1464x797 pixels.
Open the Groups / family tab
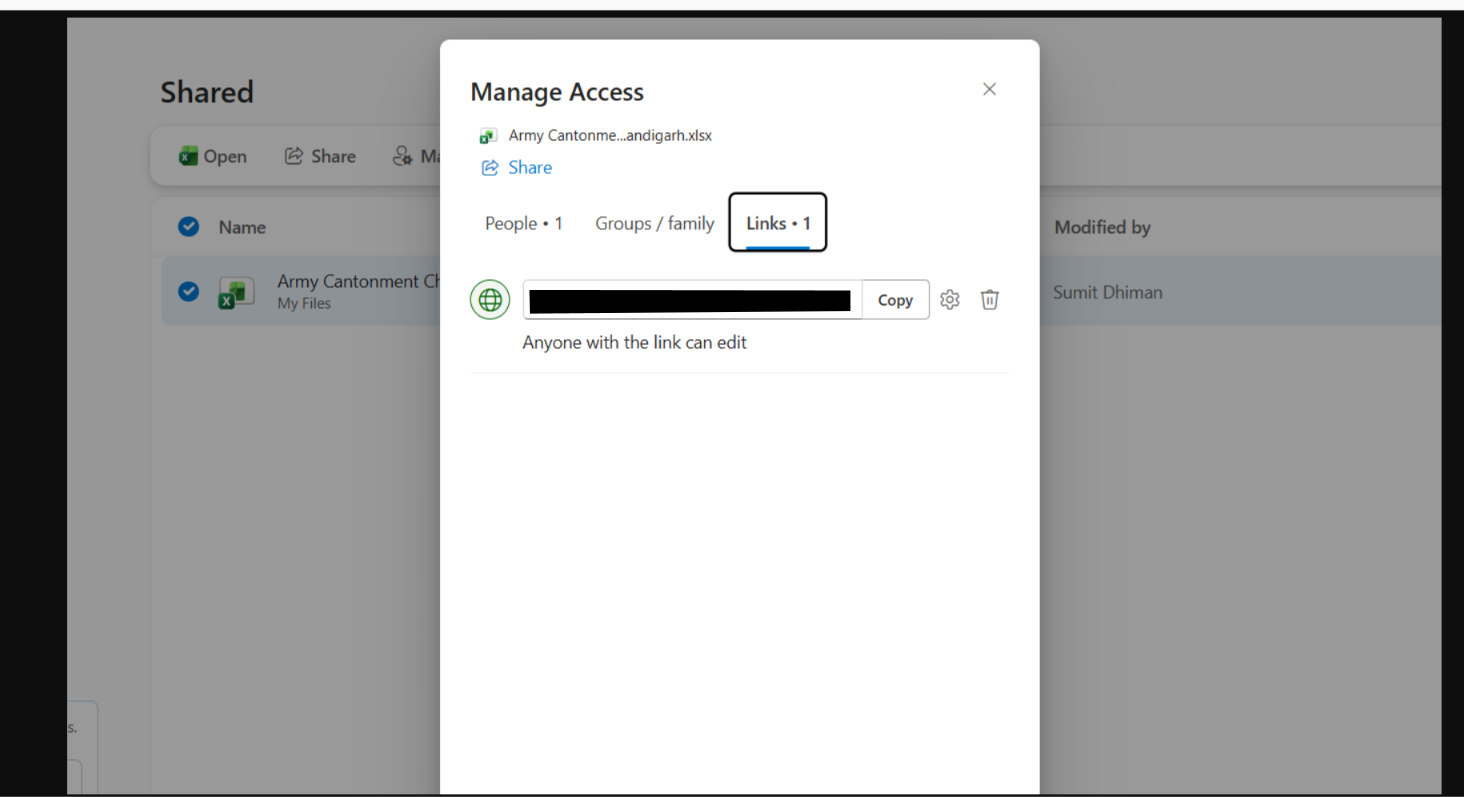(x=655, y=223)
